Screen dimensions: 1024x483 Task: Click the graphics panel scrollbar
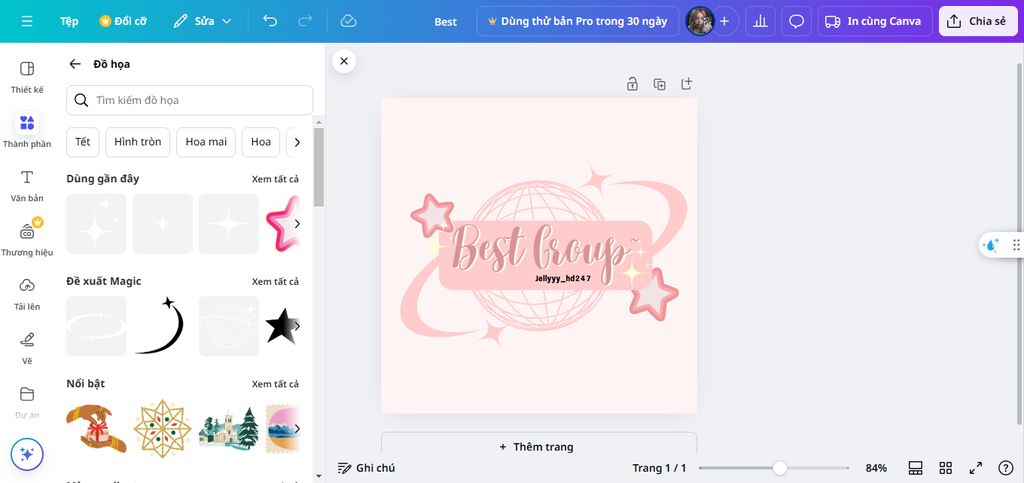pyautogui.click(x=319, y=167)
